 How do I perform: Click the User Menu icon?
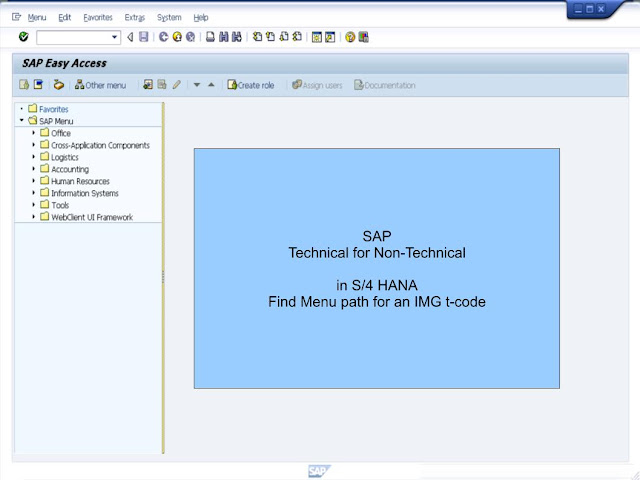tap(24, 84)
